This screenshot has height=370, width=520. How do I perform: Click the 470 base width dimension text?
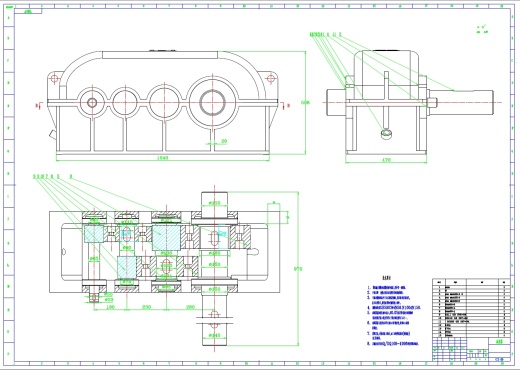(x=386, y=160)
